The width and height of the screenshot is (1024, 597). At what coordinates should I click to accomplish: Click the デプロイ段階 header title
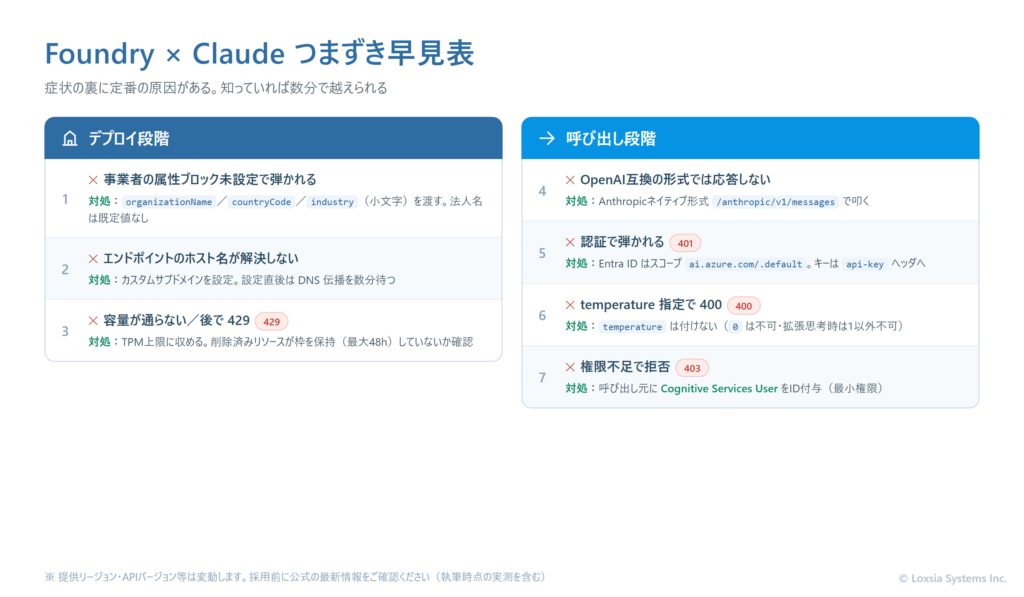click(129, 138)
